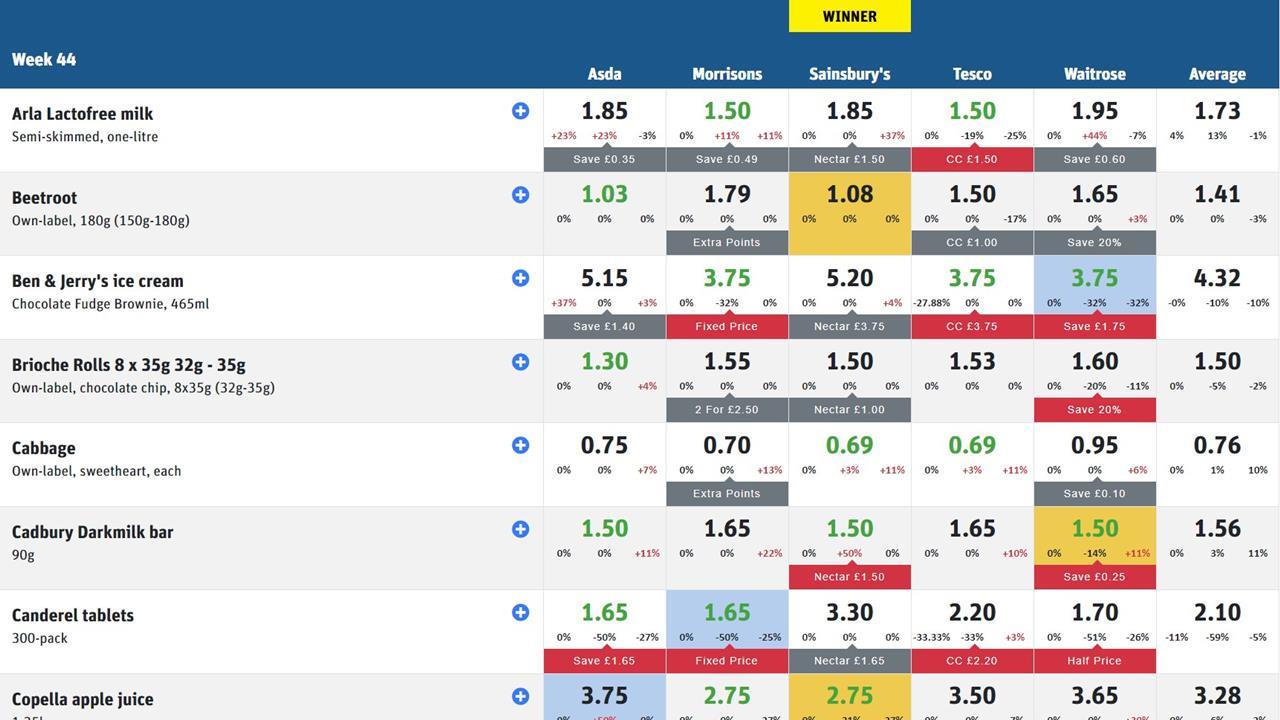Click the yellow Sainsbury's Beetroot 1.08 cell
Screen dimensions: 1280x720
[849, 205]
